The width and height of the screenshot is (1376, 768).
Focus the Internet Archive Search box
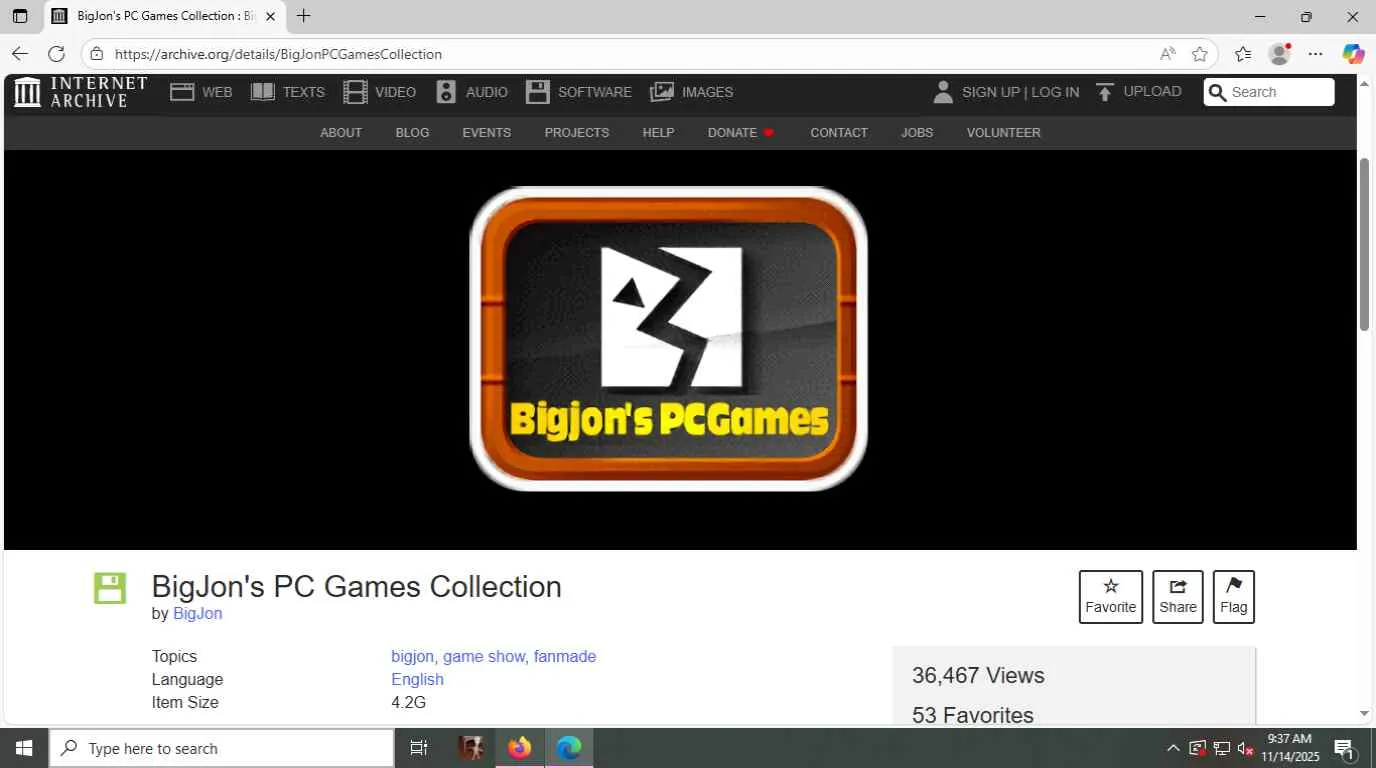[x=1269, y=92]
